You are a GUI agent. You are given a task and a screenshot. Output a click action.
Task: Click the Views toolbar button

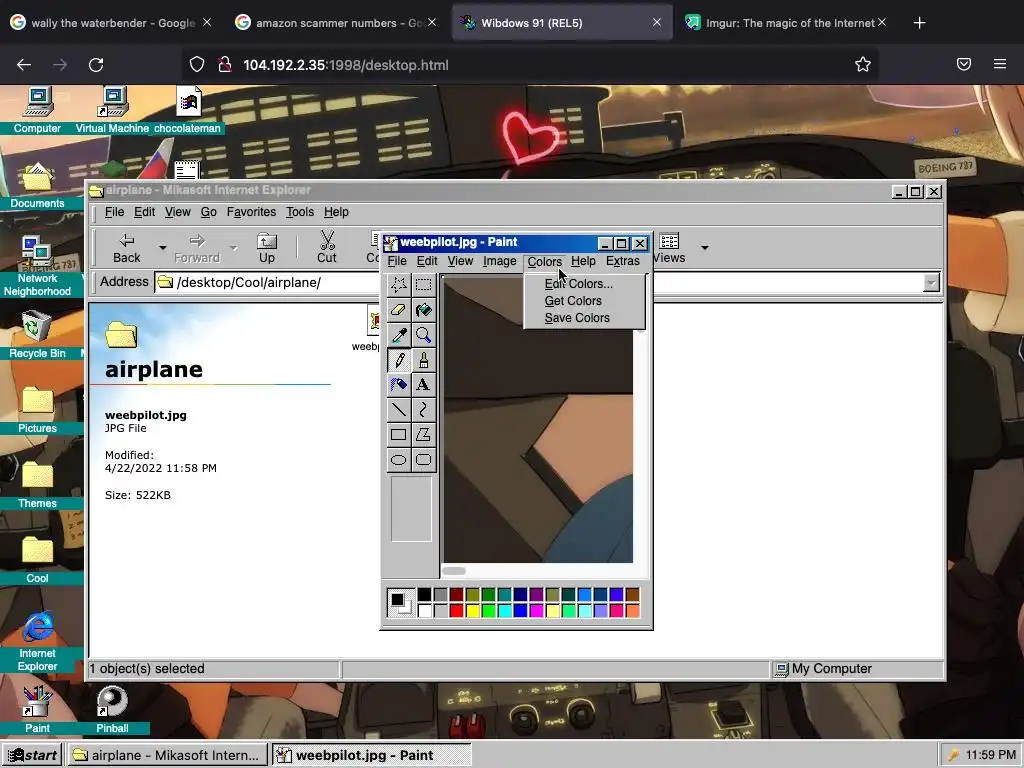(669, 248)
